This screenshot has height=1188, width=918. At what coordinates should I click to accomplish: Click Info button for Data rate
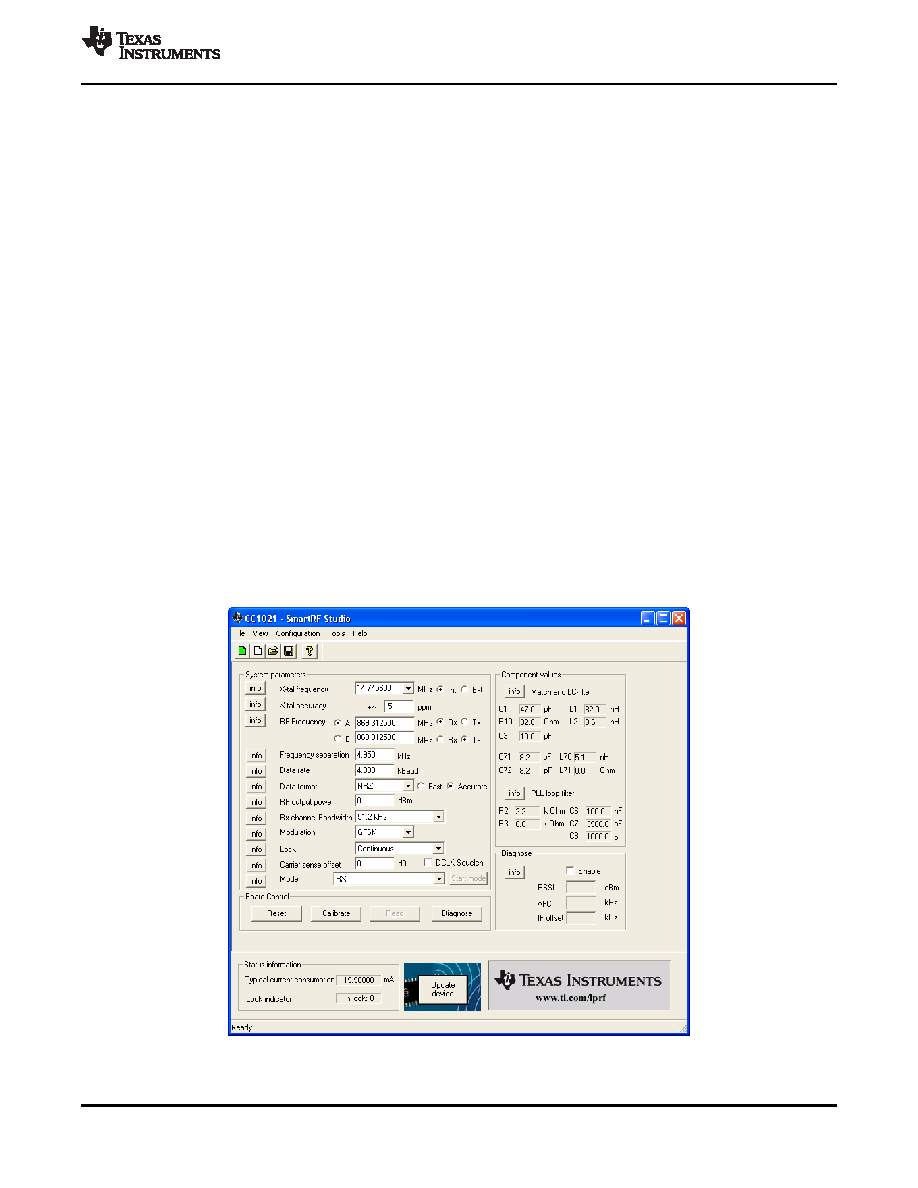(256, 771)
